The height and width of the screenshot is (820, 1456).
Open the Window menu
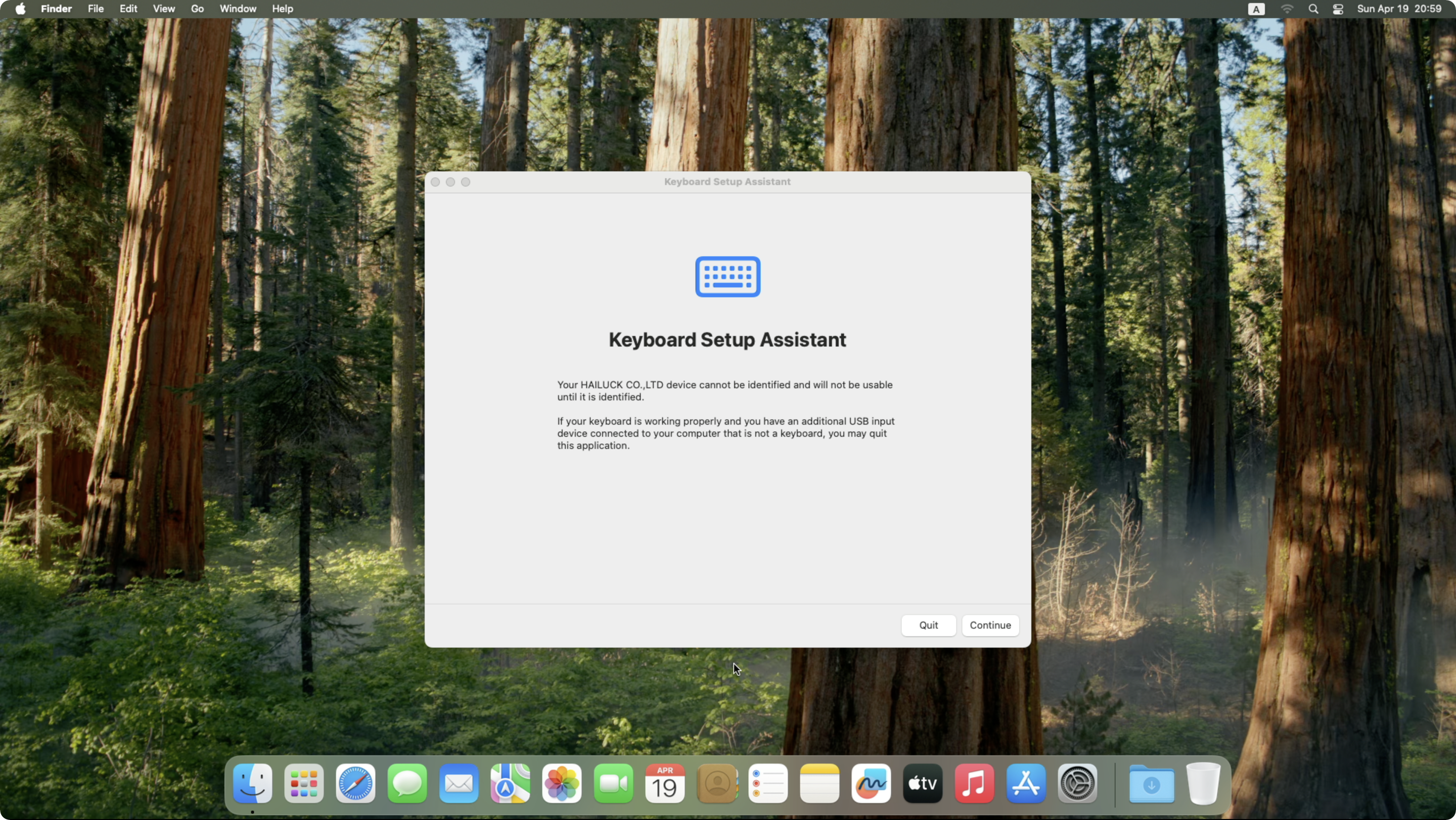click(x=238, y=9)
